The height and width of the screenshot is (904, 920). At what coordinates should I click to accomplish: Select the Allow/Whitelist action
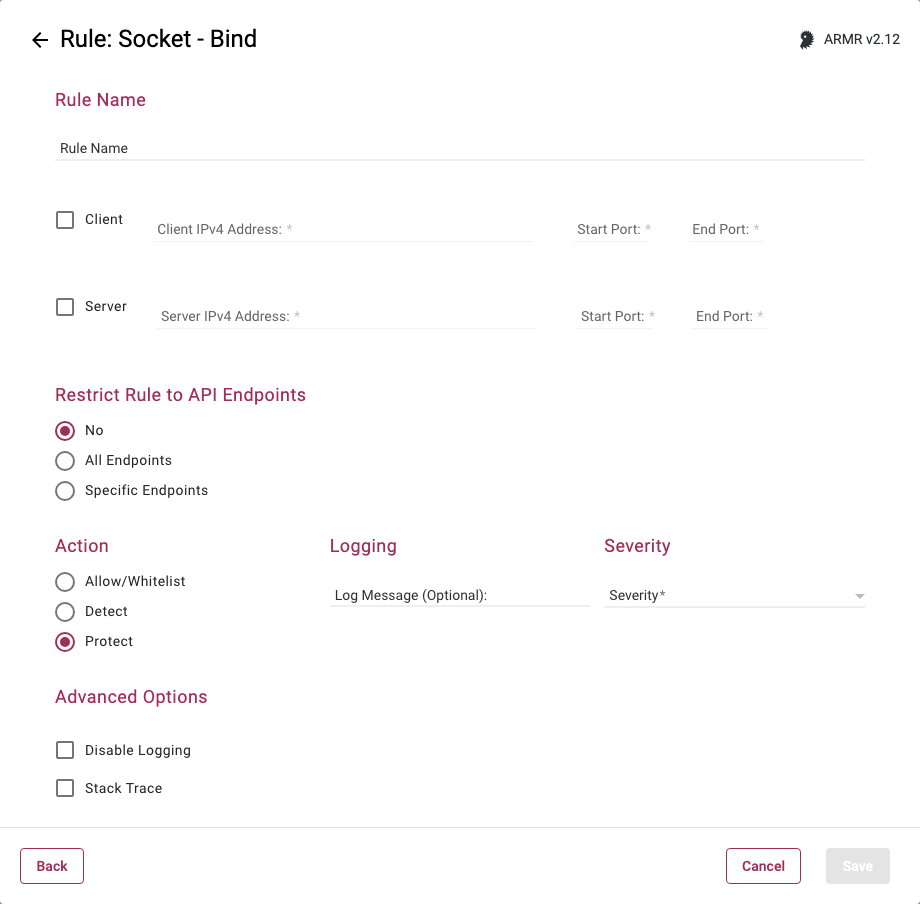click(65, 582)
